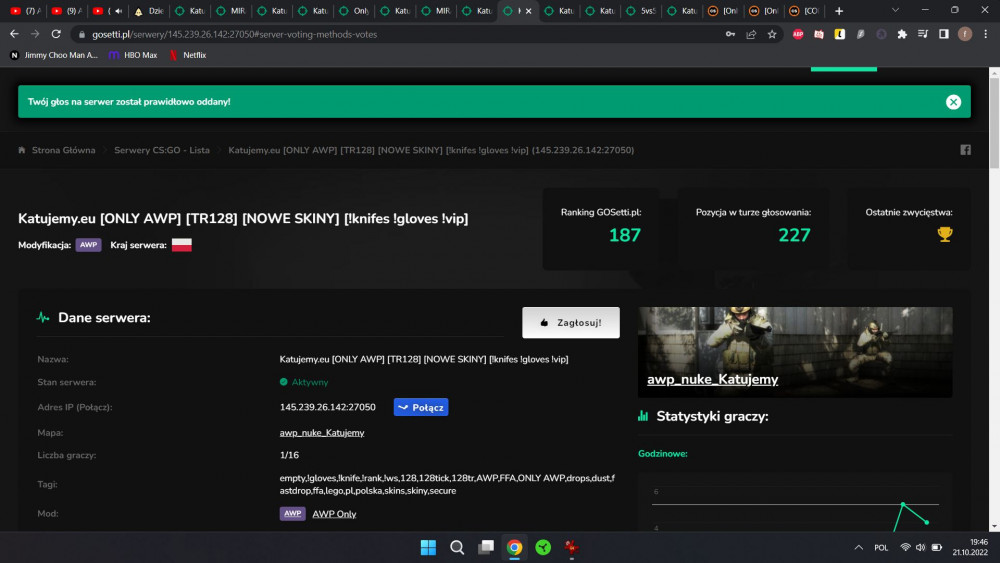The height and width of the screenshot is (563, 1000).
Task: Click the trophy icon under Ostatnie zwycięstwa
Action: click(945, 235)
